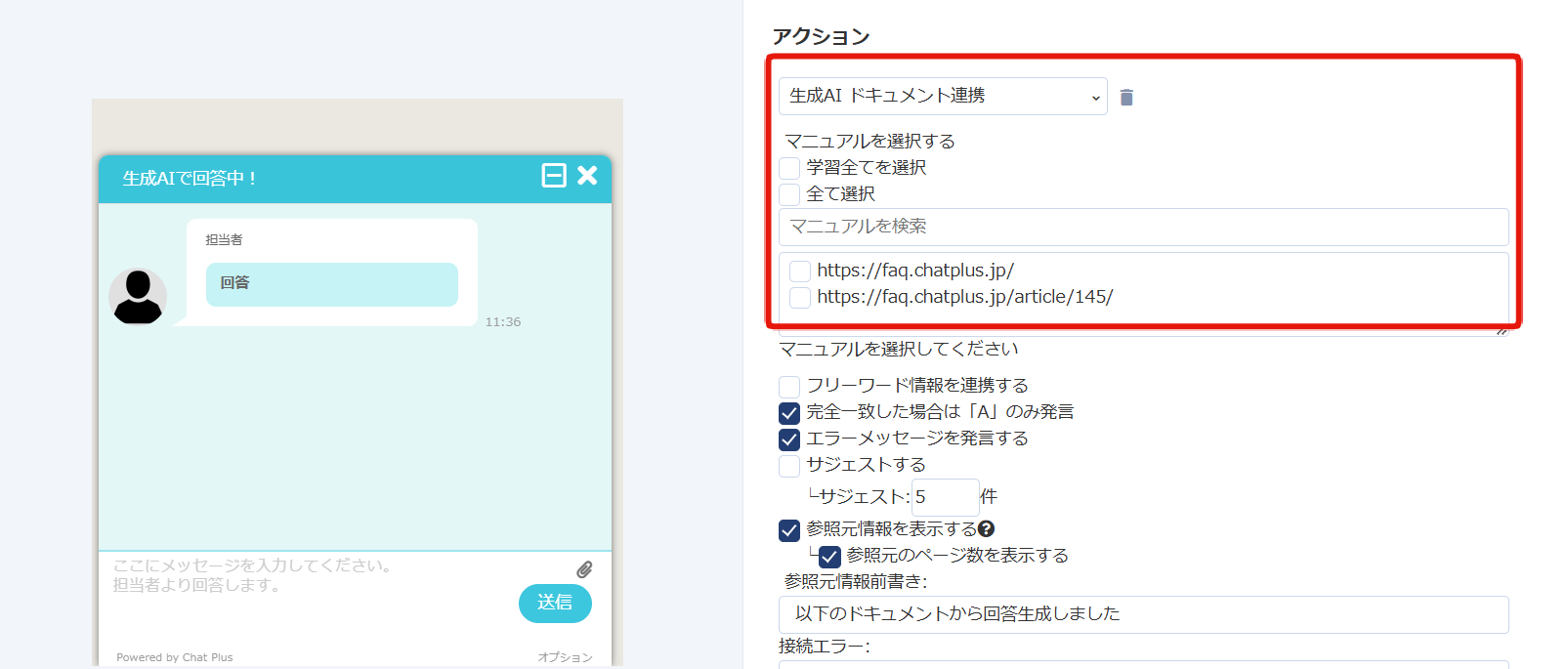Click the サジェスト count field showing 5

[x=945, y=497]
